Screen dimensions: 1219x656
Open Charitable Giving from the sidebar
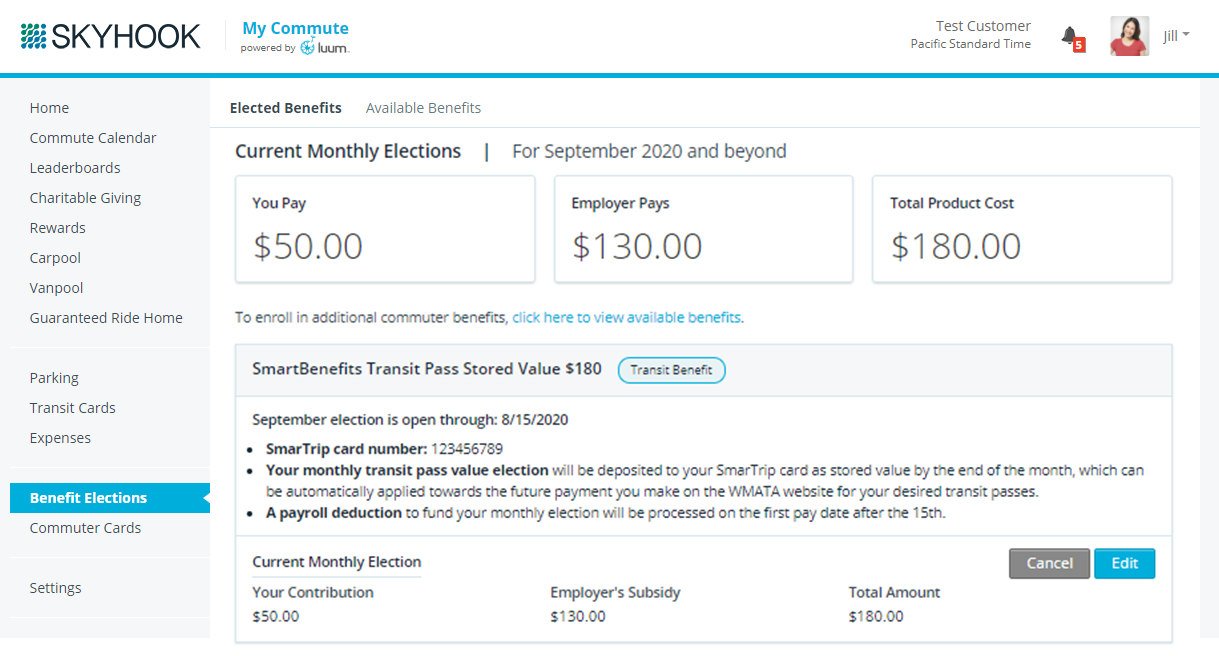[85, 198]
